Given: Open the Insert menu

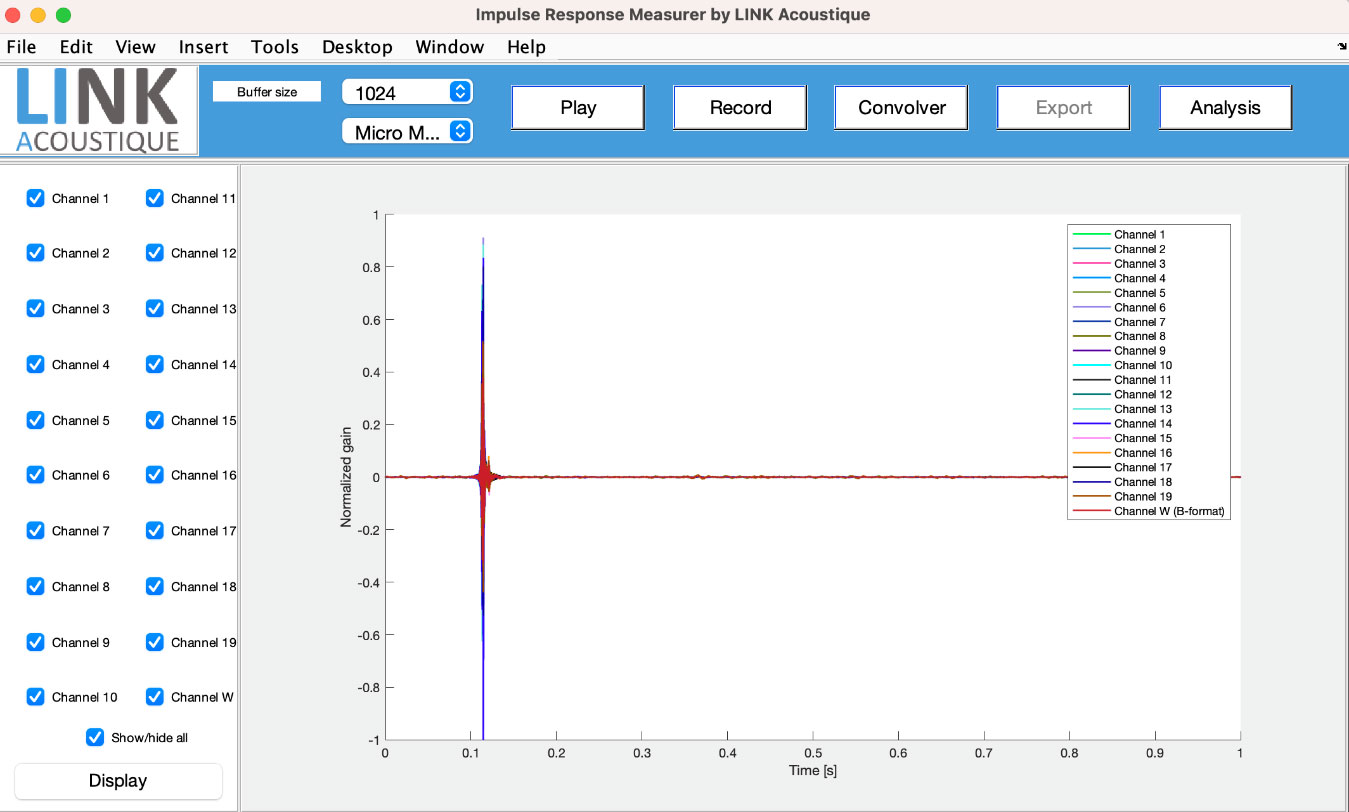Looking at the screenshot, I should [x=203, y=47].
